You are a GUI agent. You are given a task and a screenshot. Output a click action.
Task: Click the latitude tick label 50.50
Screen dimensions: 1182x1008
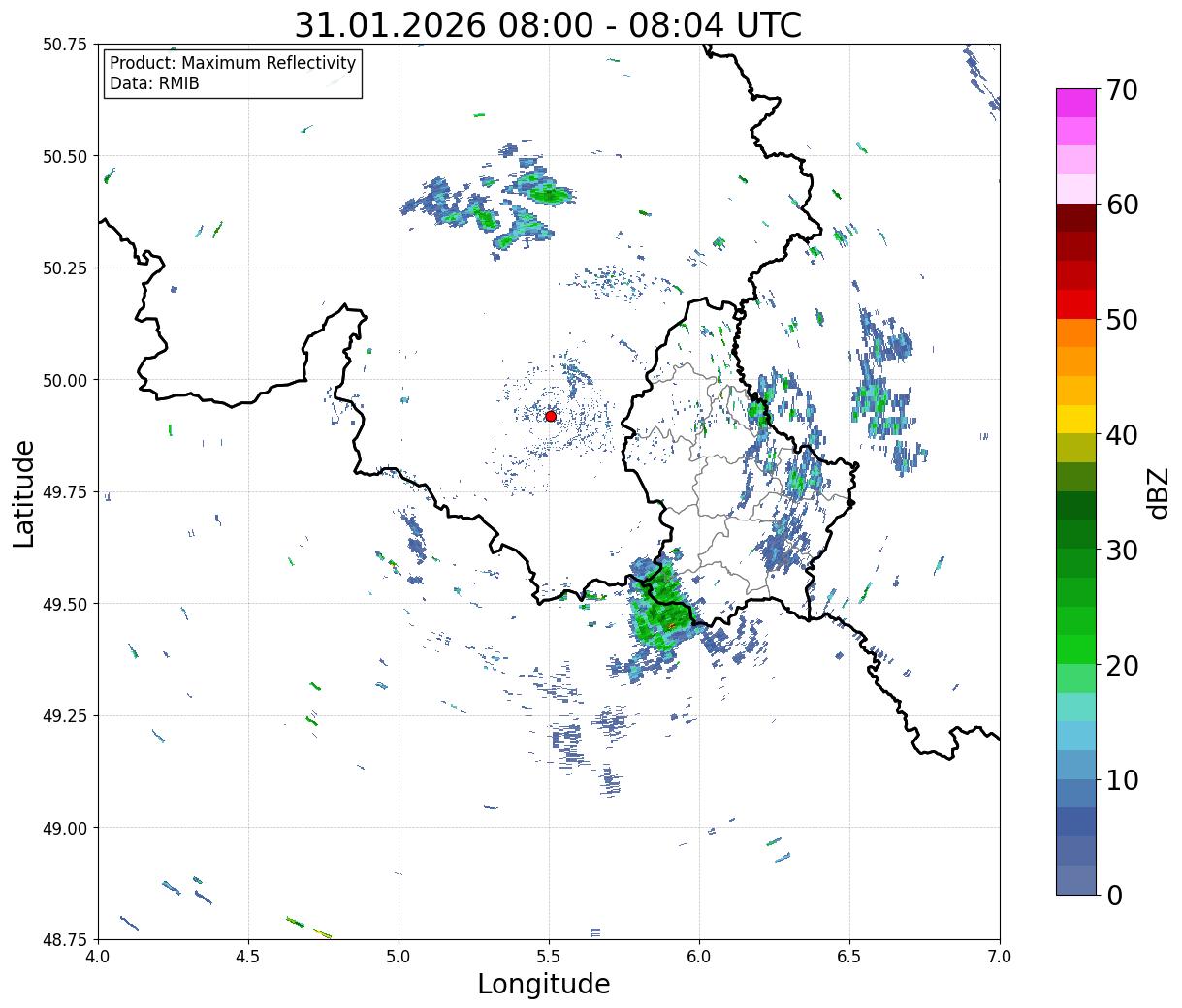65,156
